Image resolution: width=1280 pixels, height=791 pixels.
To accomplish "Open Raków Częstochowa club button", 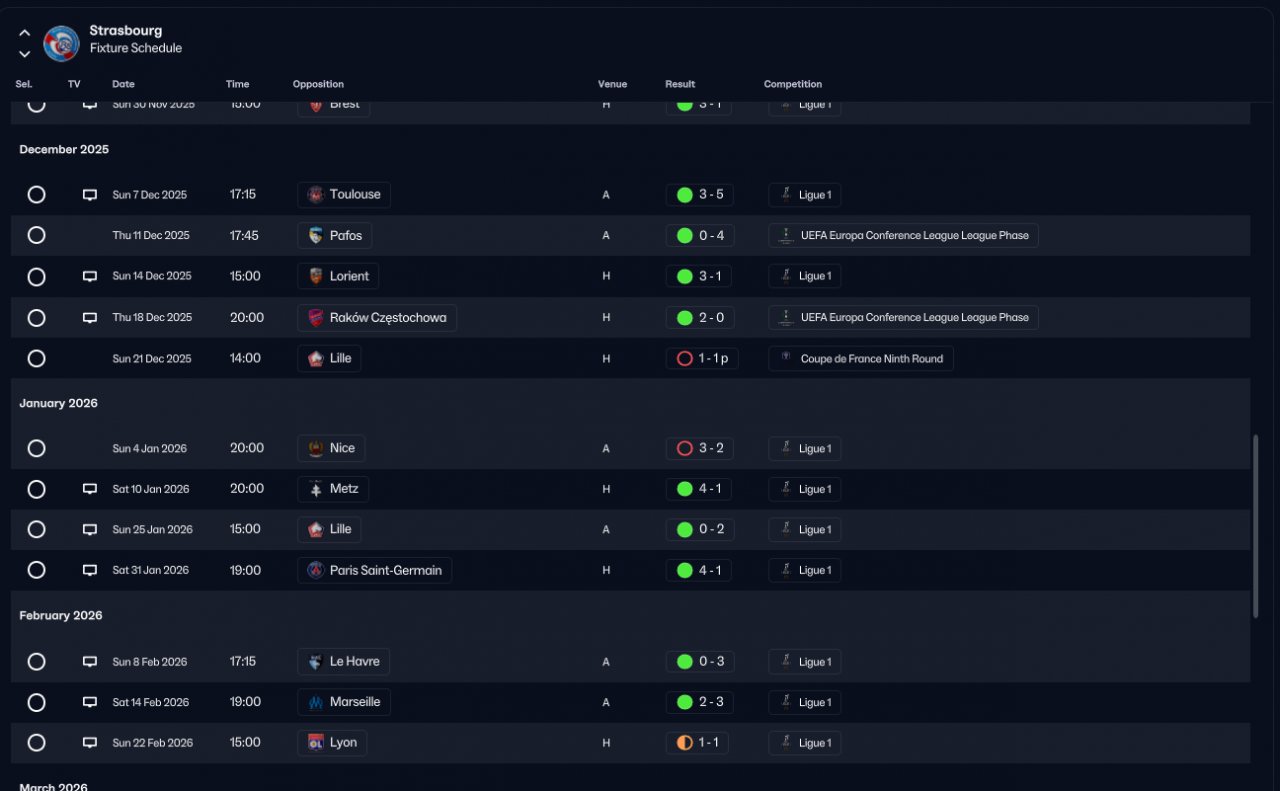I will pos(377,317).
